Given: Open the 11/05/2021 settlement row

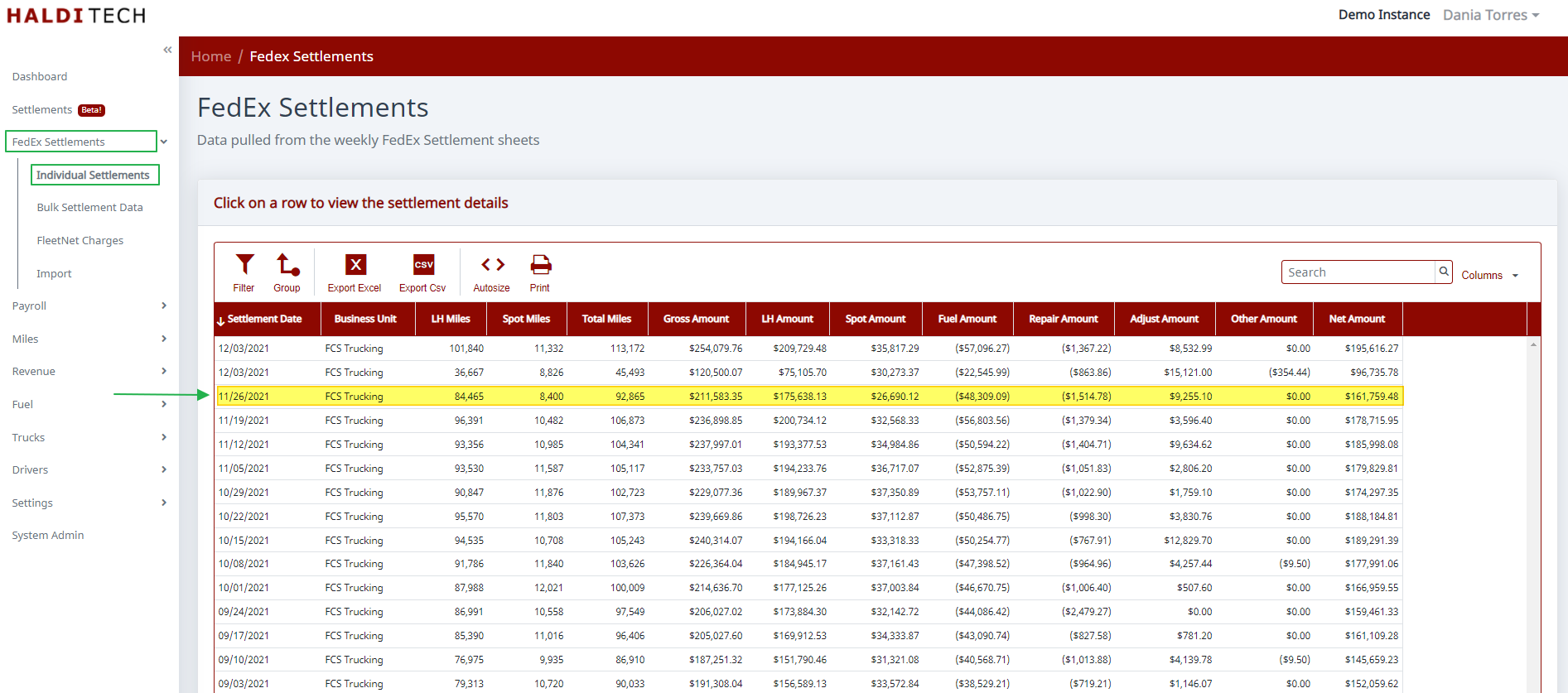Looking at the screenshot, I should [x=809, y=469].
